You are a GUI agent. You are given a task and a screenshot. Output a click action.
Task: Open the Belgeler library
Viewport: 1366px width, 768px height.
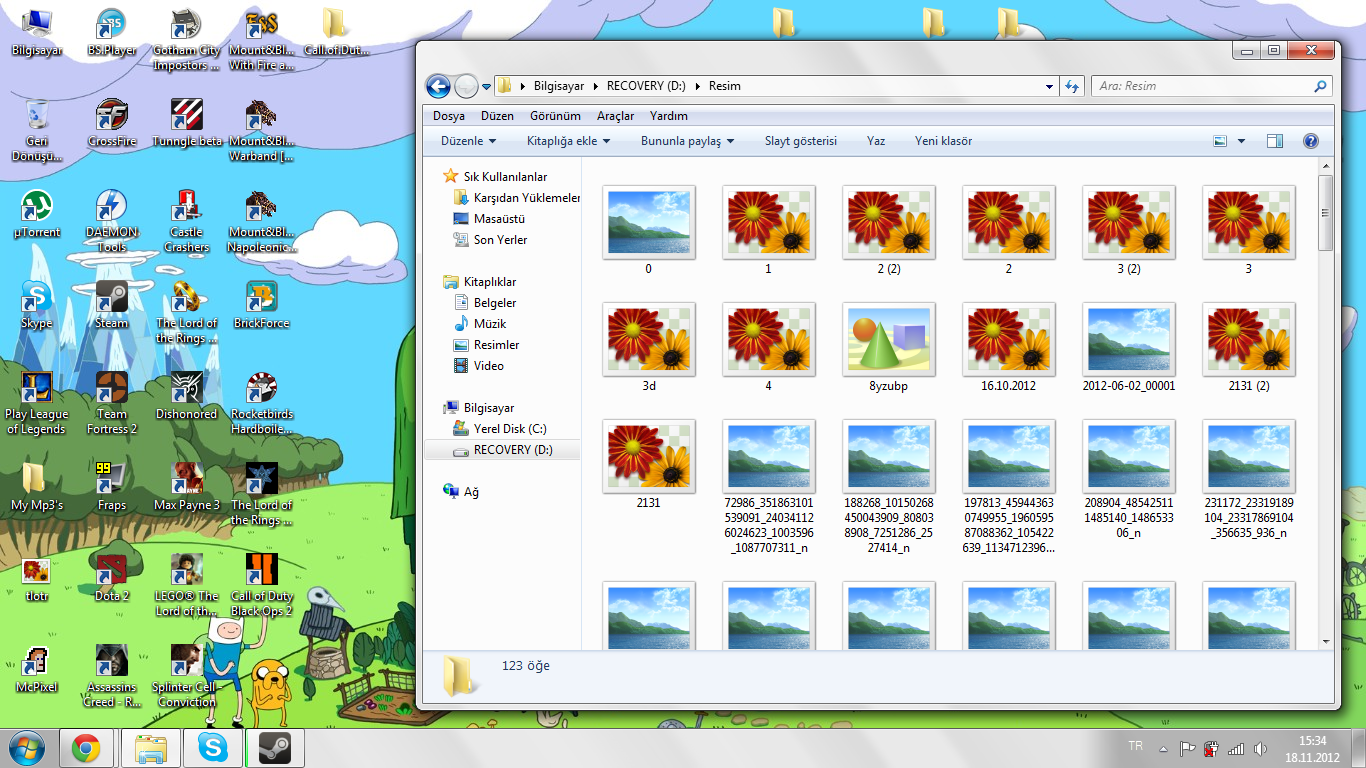click(x=485, y=303)
